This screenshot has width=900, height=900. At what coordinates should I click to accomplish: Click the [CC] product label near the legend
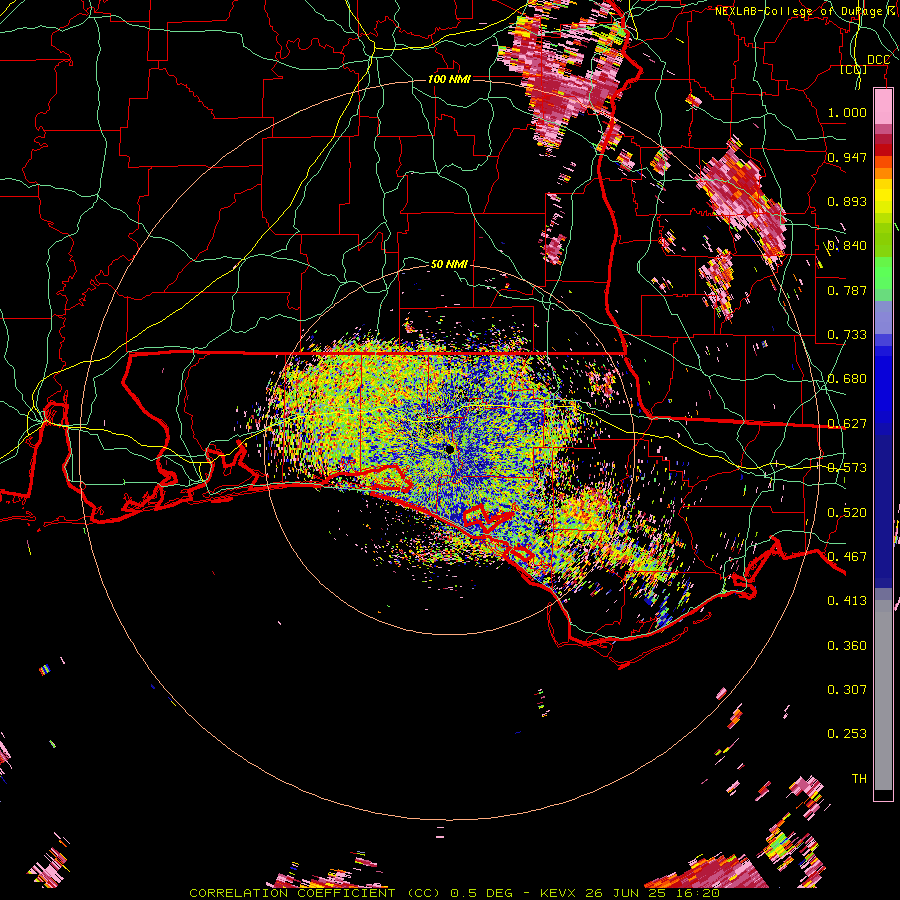[853, 70]
